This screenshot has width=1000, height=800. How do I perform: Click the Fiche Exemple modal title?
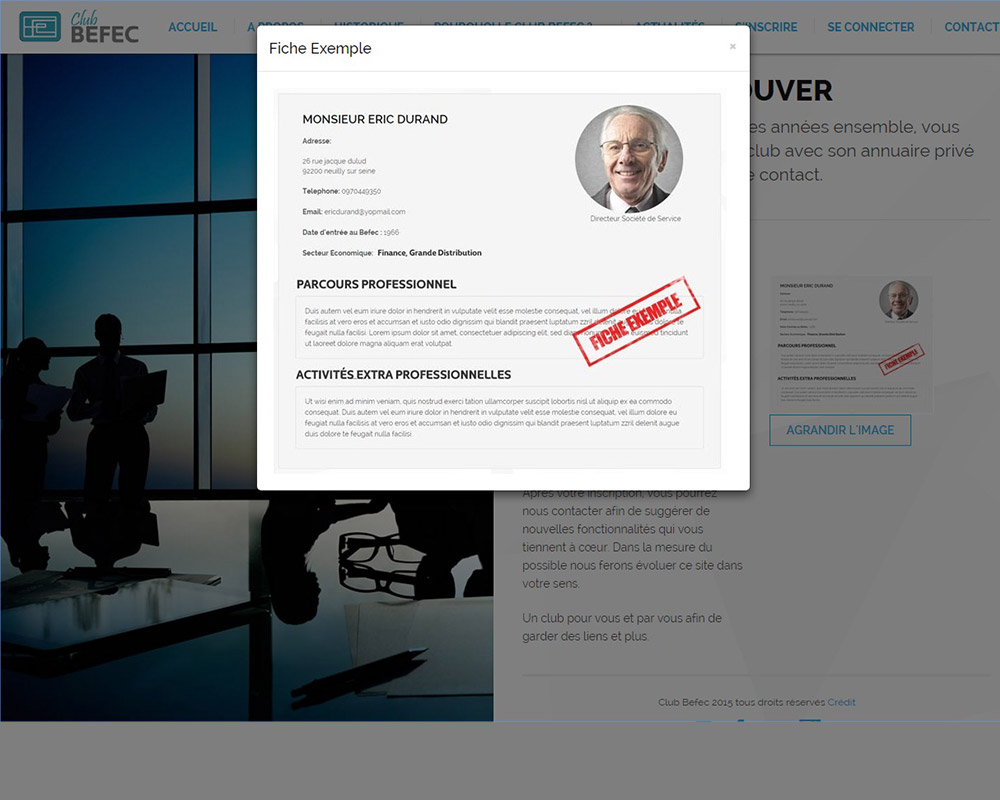[x=320, y=48]
